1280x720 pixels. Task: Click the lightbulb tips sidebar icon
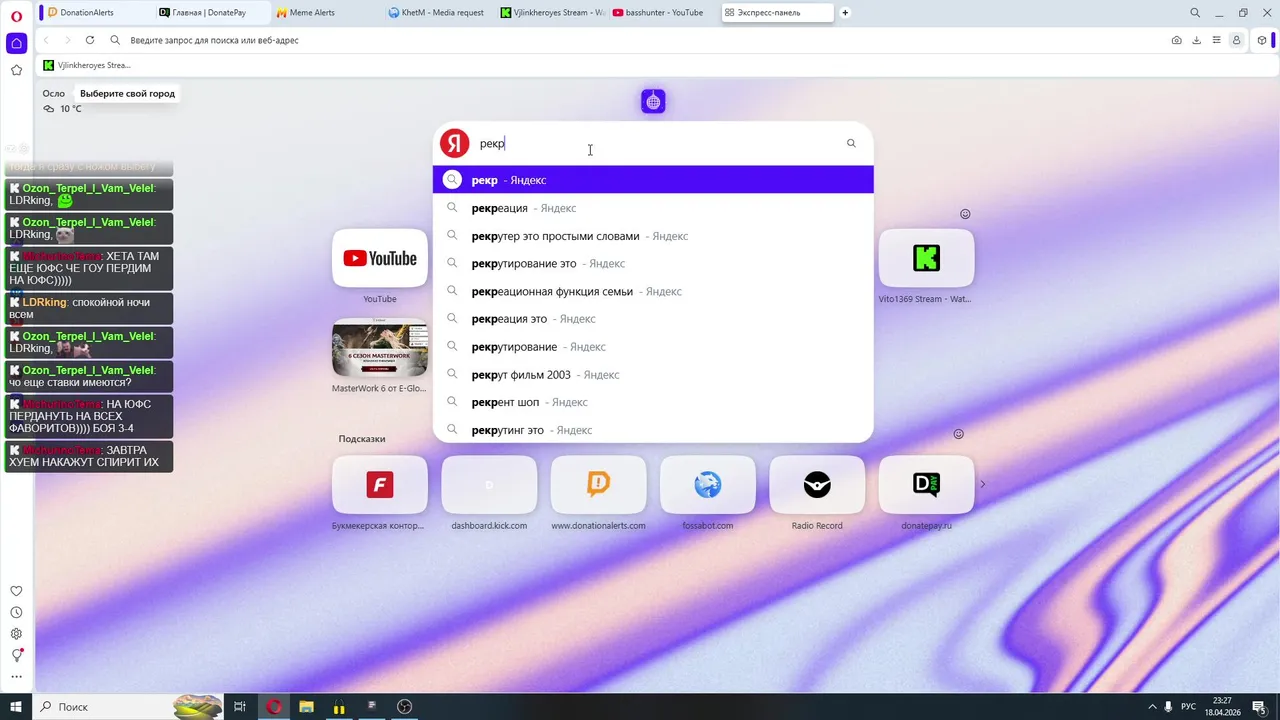(16, 656)
